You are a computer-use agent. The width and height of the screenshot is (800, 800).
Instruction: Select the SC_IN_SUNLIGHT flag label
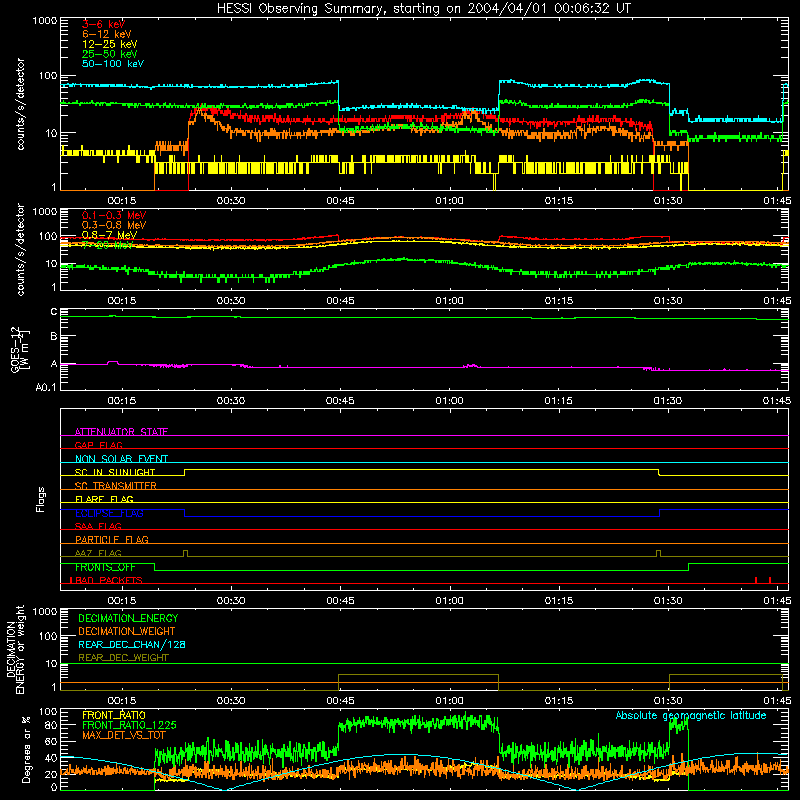[115, 472]
